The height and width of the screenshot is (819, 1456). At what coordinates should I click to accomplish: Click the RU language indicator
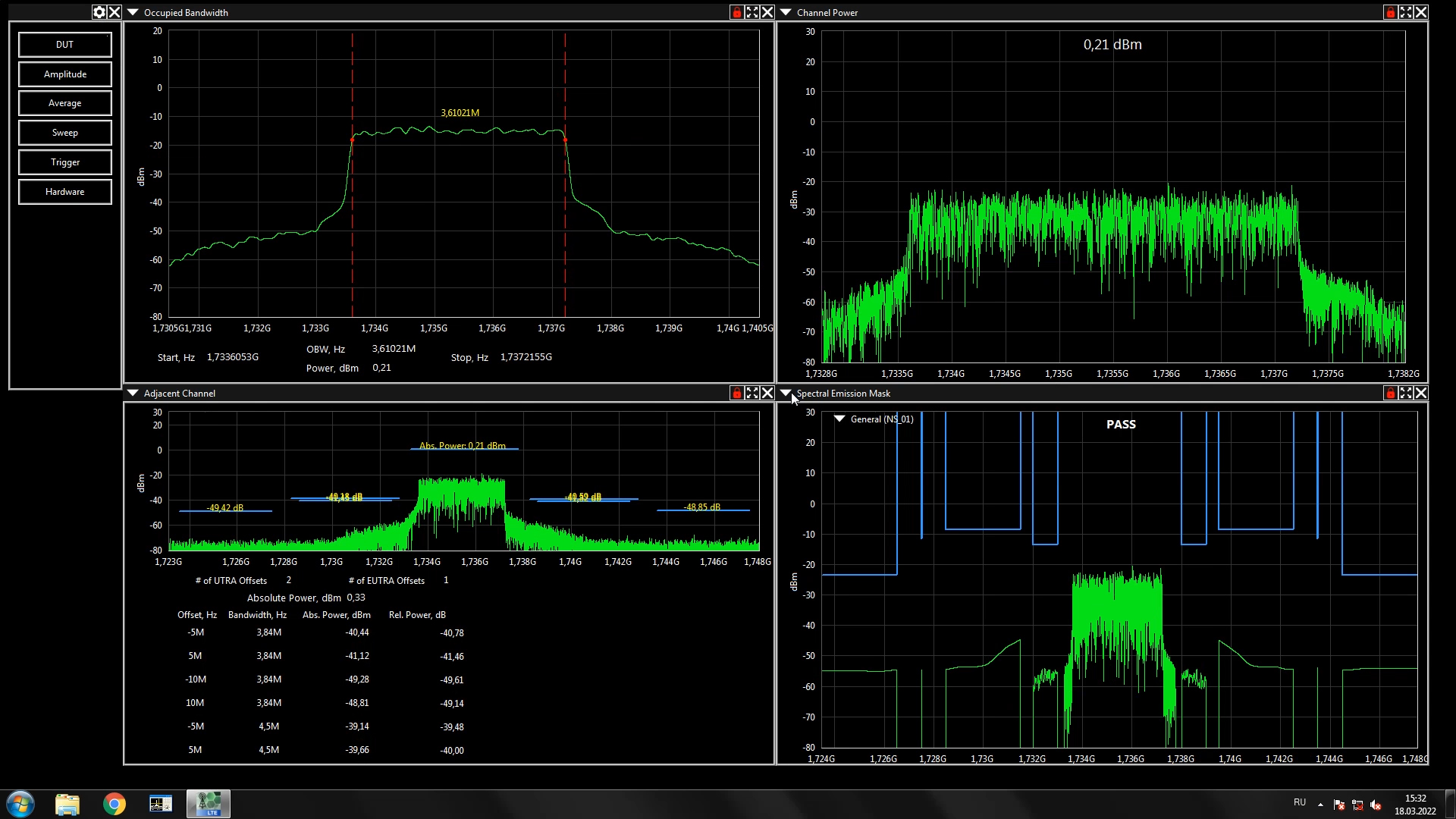pos(1299,802)
